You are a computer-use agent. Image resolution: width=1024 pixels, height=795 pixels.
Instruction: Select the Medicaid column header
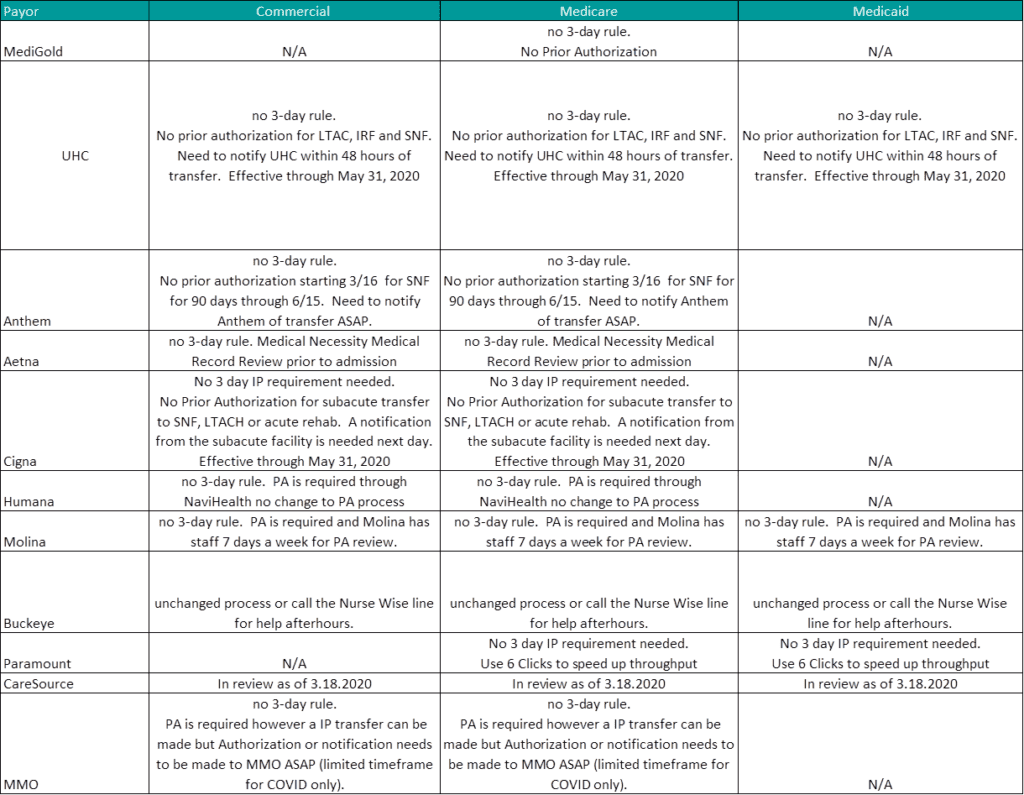click(x=880, y=11)
